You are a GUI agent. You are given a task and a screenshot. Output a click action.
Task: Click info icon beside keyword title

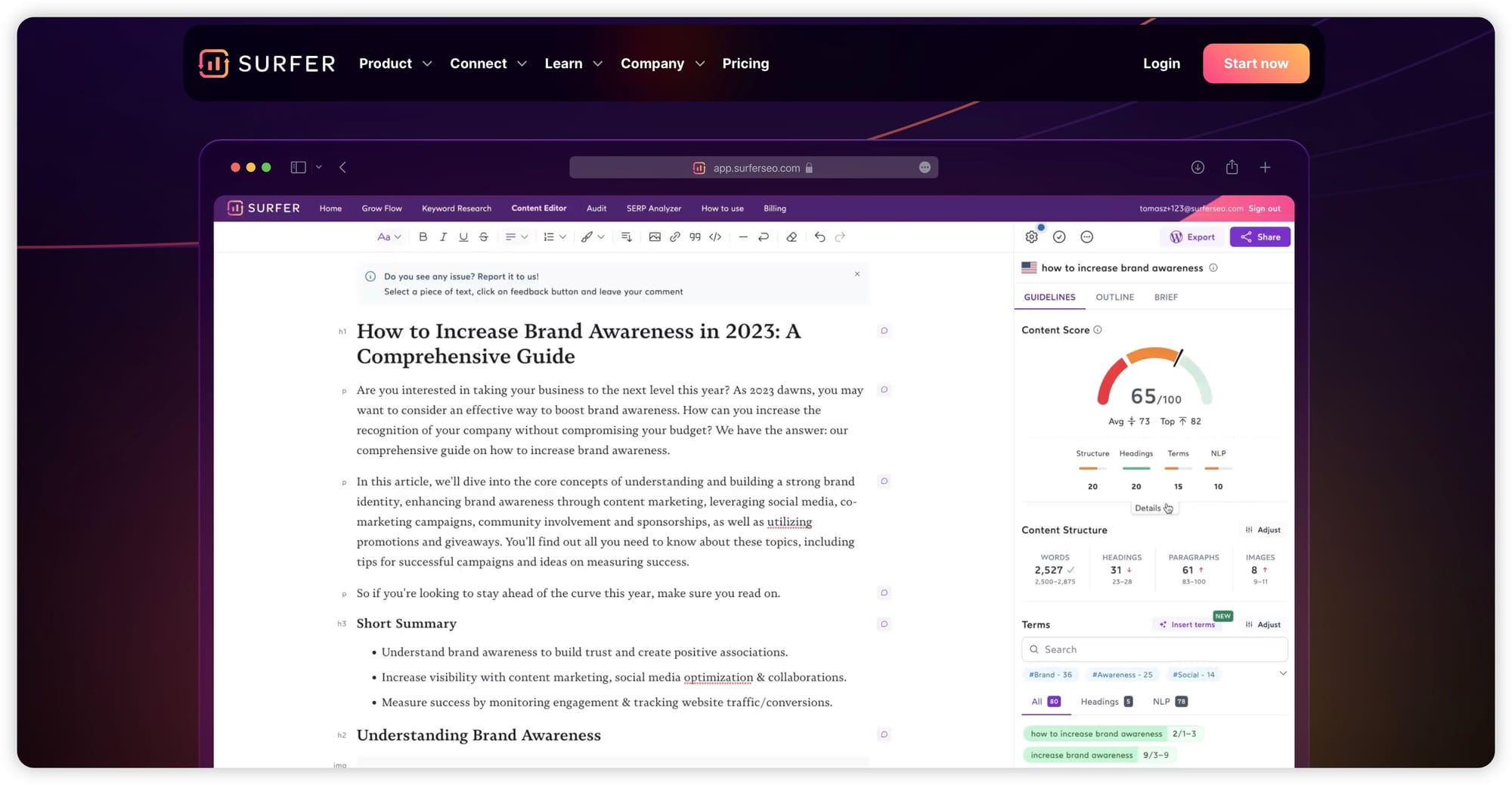coord(1213,268)
